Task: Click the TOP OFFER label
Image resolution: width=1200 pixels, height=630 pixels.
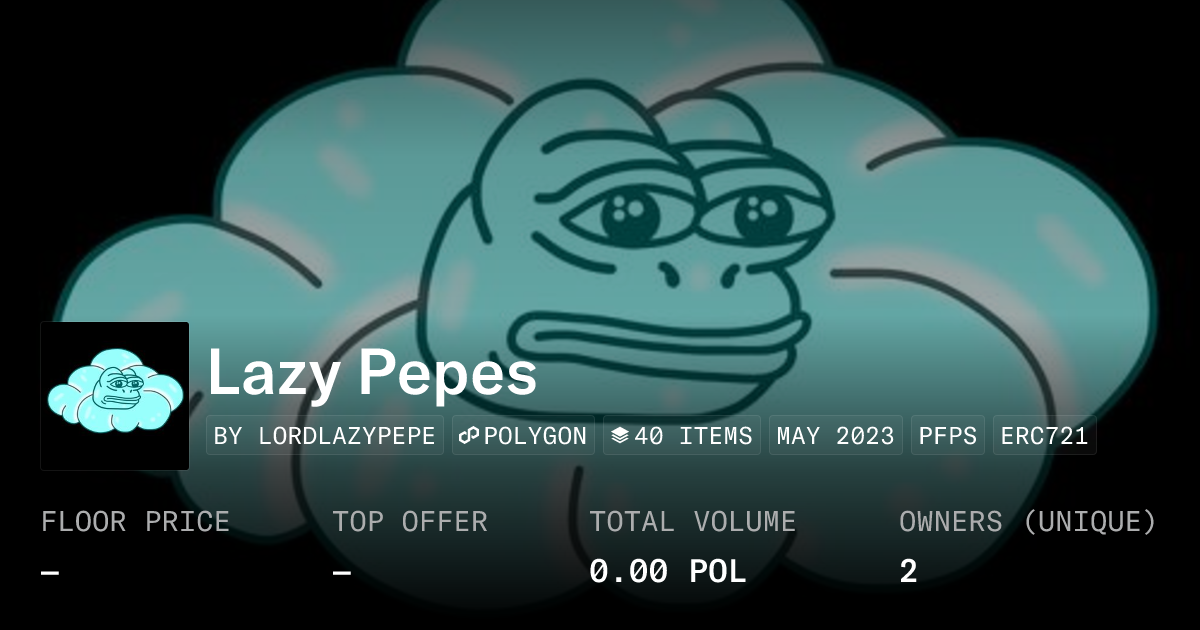Action: point(410,522)
